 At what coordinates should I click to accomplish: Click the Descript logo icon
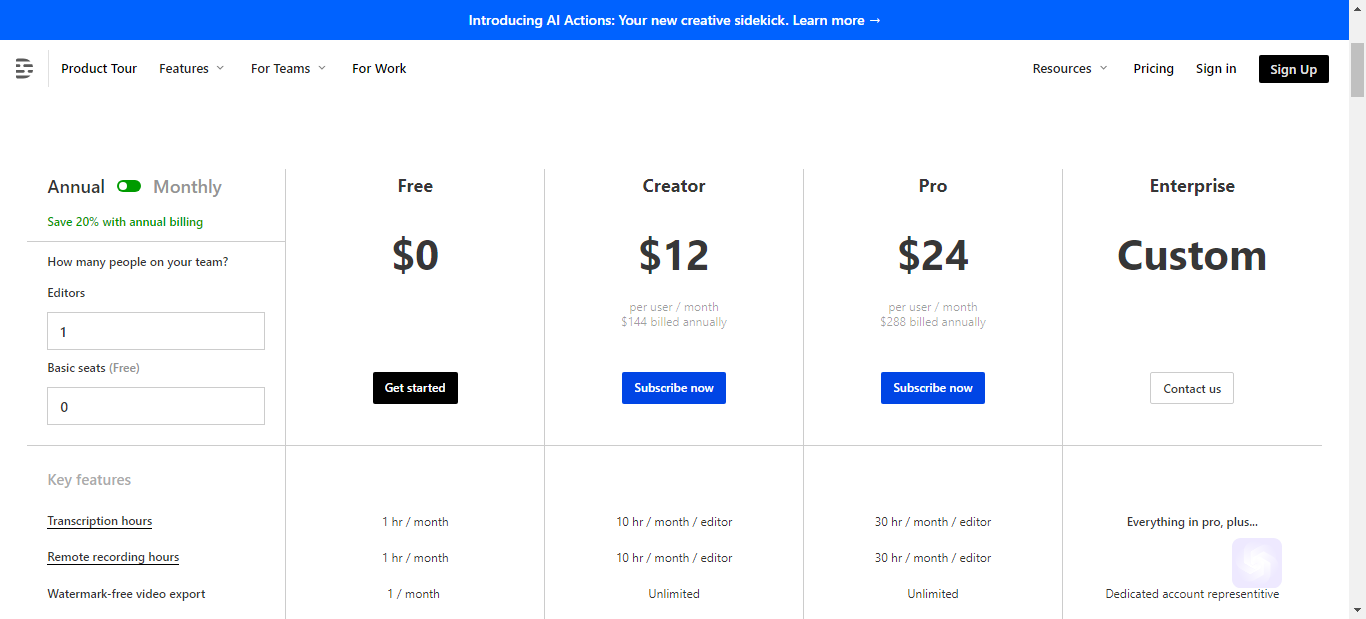coord(24,68)
